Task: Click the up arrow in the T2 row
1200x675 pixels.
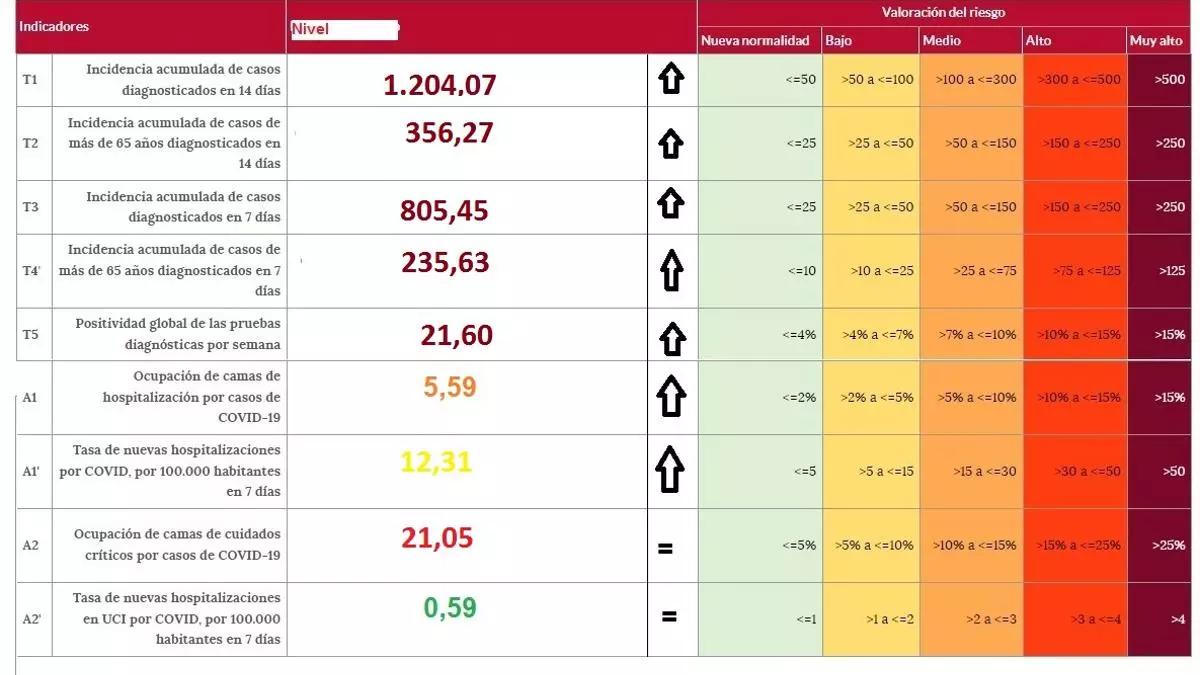Action: tap(671, 144)
